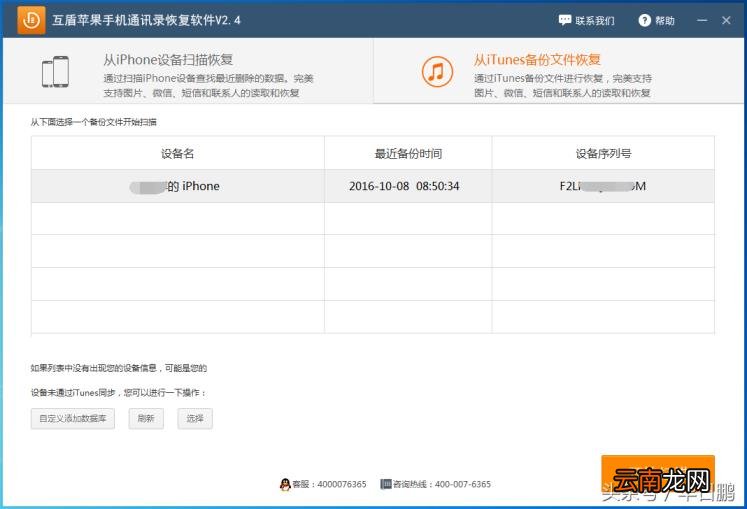Screen dimensions: 747x509
Task: Switch to 从iTunes备份文件恢复 tab
Action: pyautogui.click(x=559, y=71)
